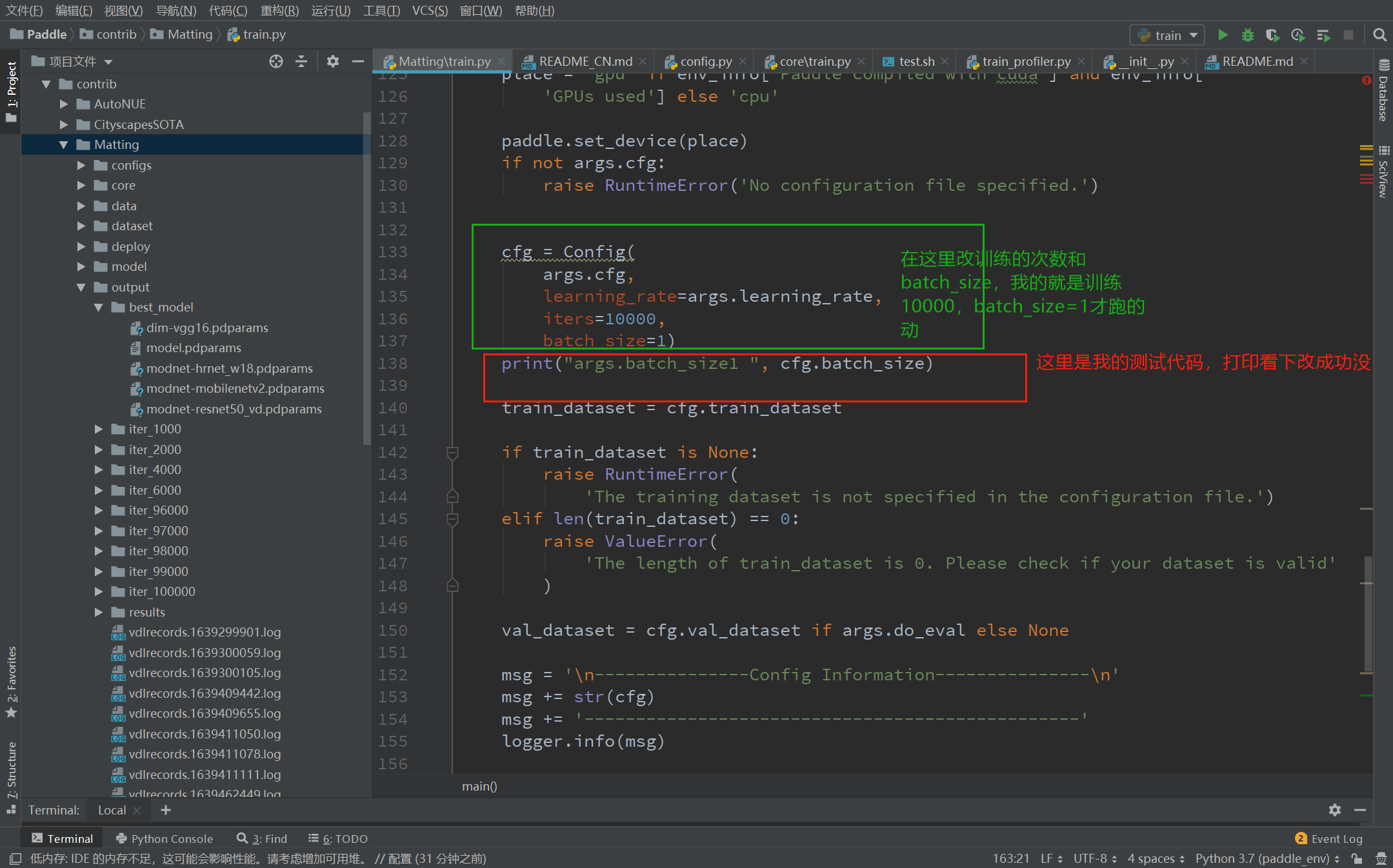Image resolution: width=1393 pixels, height=868 pixels.
Task: Change the 4 spaces indent setting
Action: pos(1156,858)
